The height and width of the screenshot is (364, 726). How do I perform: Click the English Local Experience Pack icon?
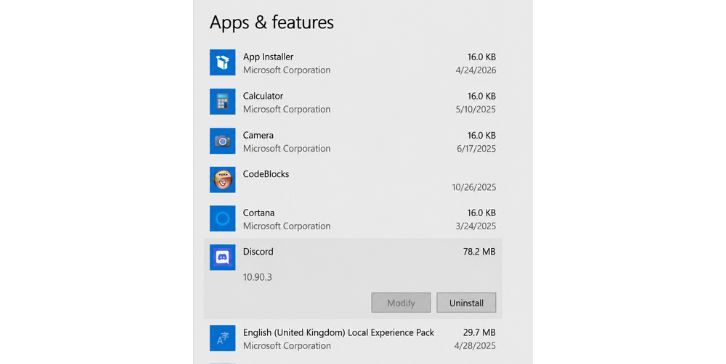point(222,338)
